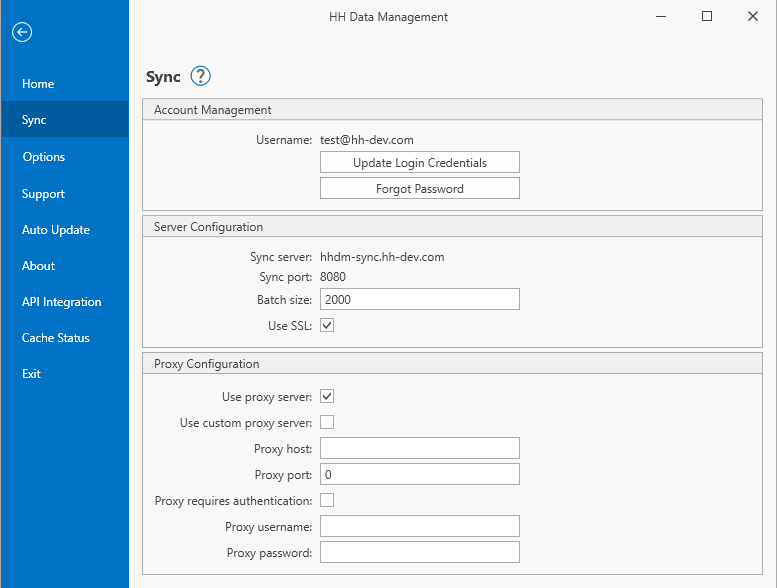Click Update Login Credentials button
This screenshot has width=777, height=588.
point(420,163)
